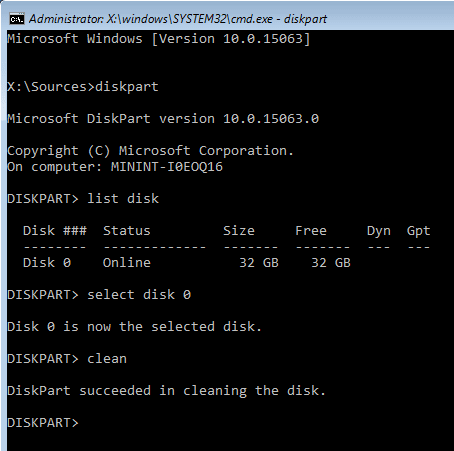Click the Status column header
Screen dimensions: 454x451
(127, 231)
